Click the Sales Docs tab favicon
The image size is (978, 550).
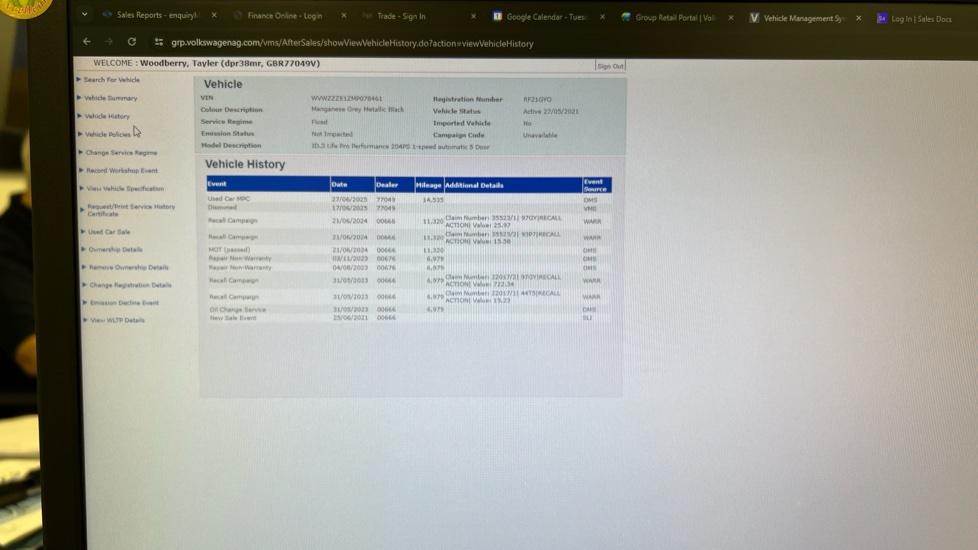point(881,18)
